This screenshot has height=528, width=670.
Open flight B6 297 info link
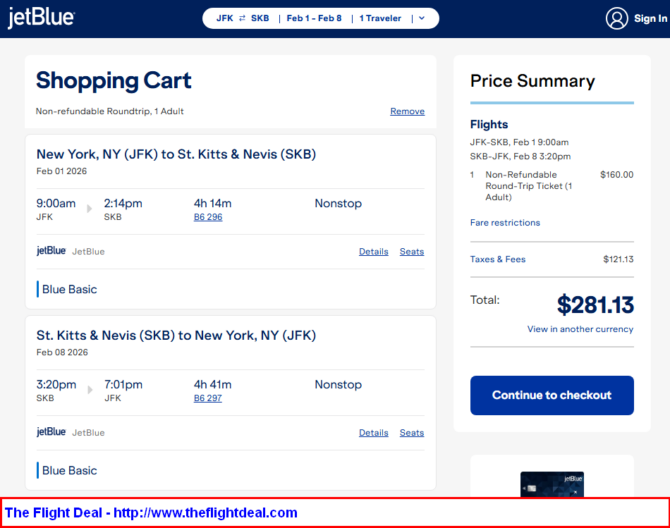click(208, 398)
